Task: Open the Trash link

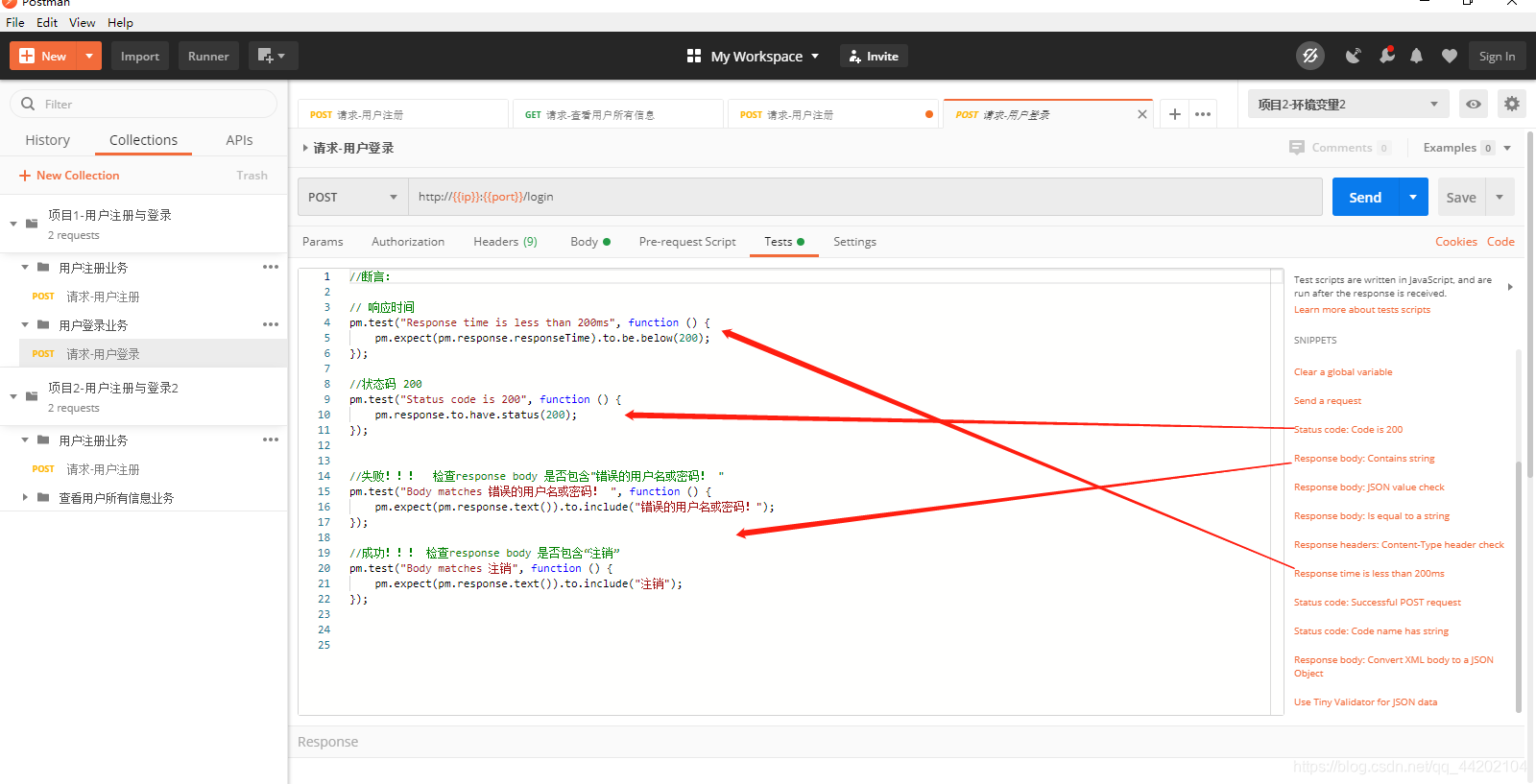Action: pyautogui.click(x=252, y=176)
